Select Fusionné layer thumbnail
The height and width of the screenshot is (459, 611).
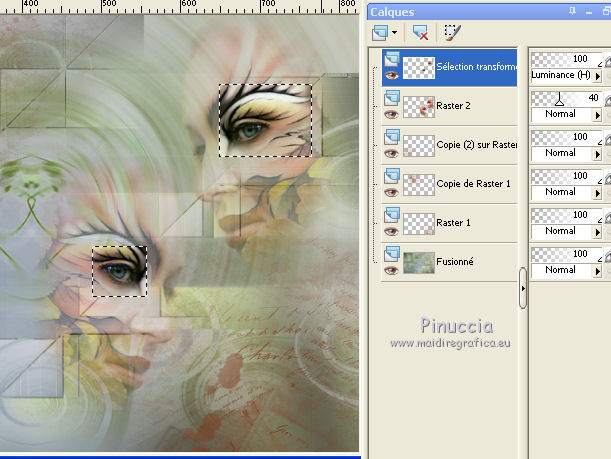point(419,263)
